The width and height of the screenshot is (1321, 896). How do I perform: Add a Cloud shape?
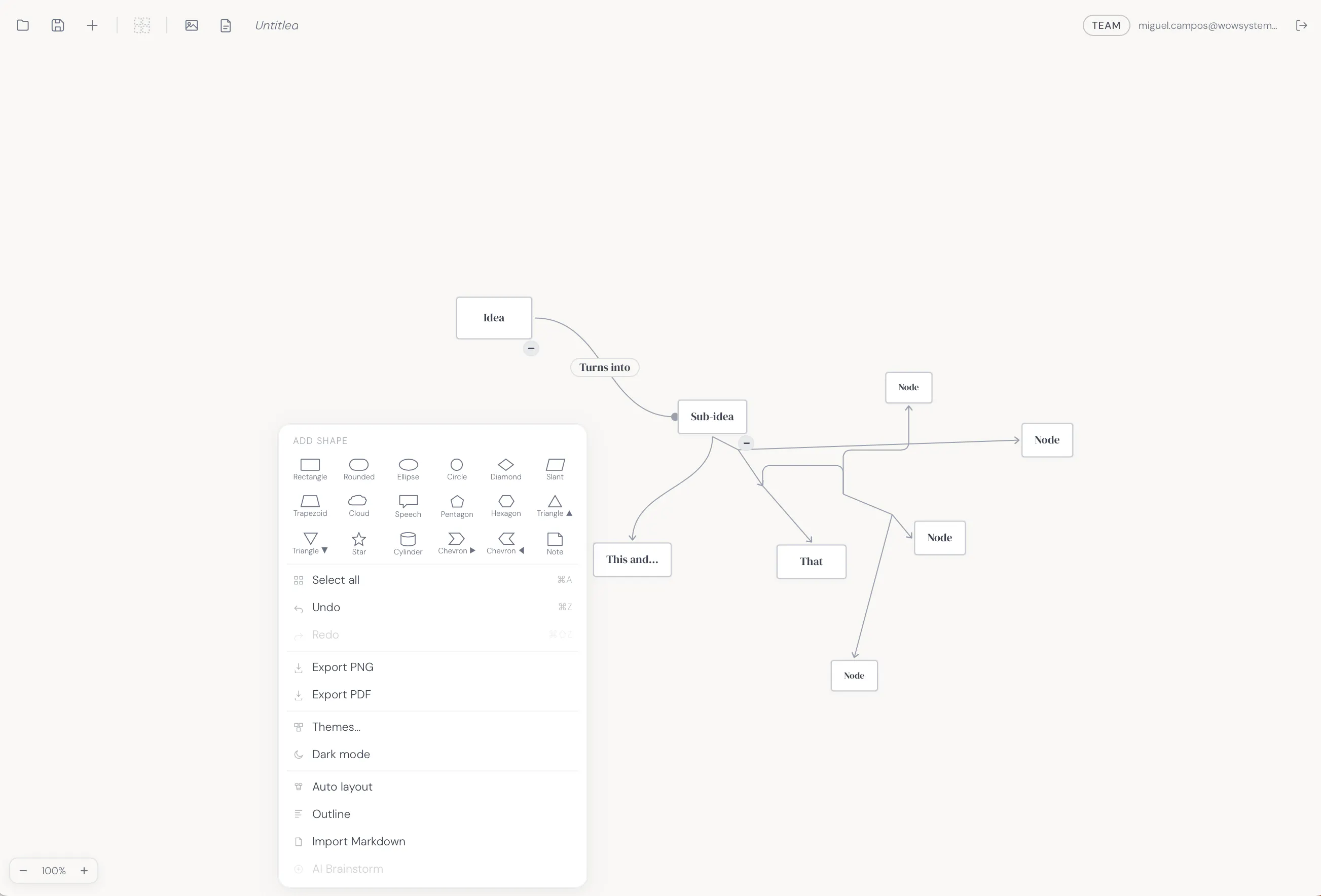click(359, 506)
